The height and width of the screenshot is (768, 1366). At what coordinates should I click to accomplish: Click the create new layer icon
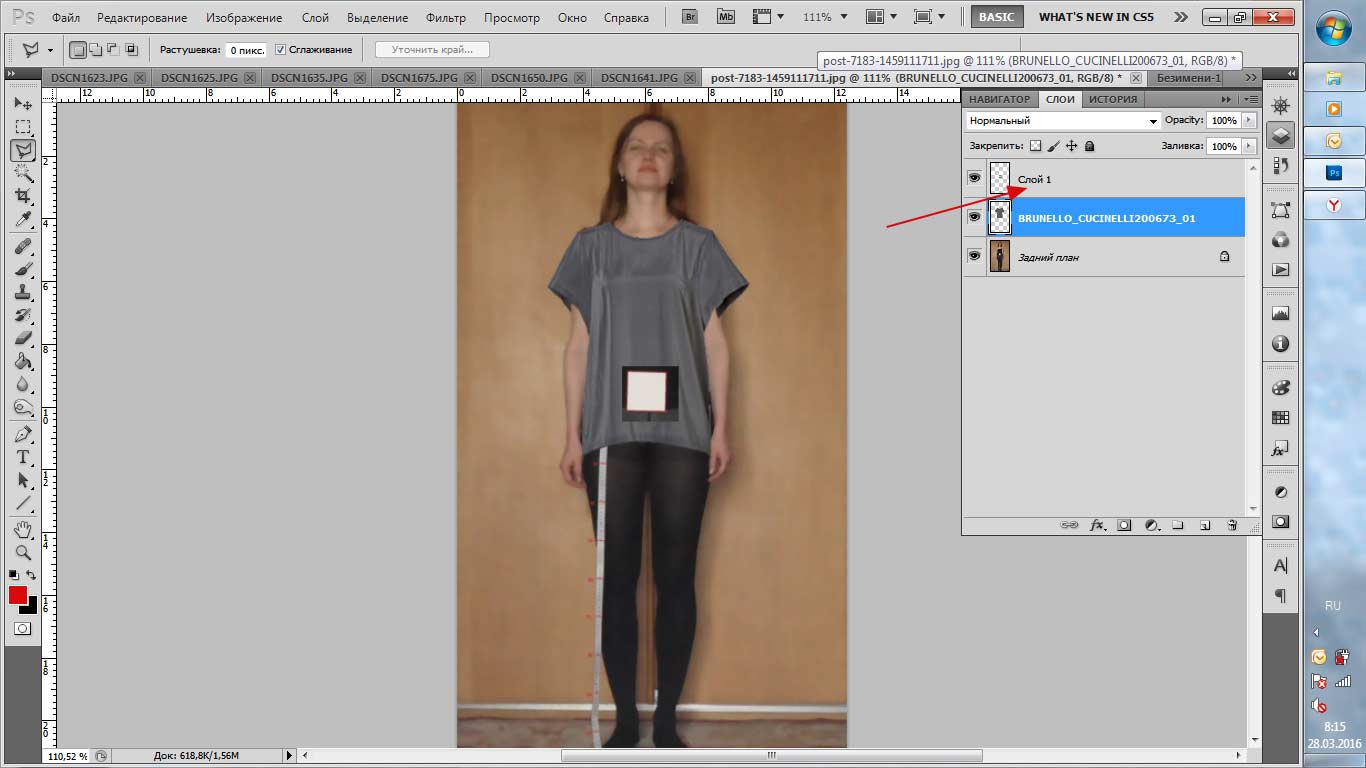pos(1205,524)
